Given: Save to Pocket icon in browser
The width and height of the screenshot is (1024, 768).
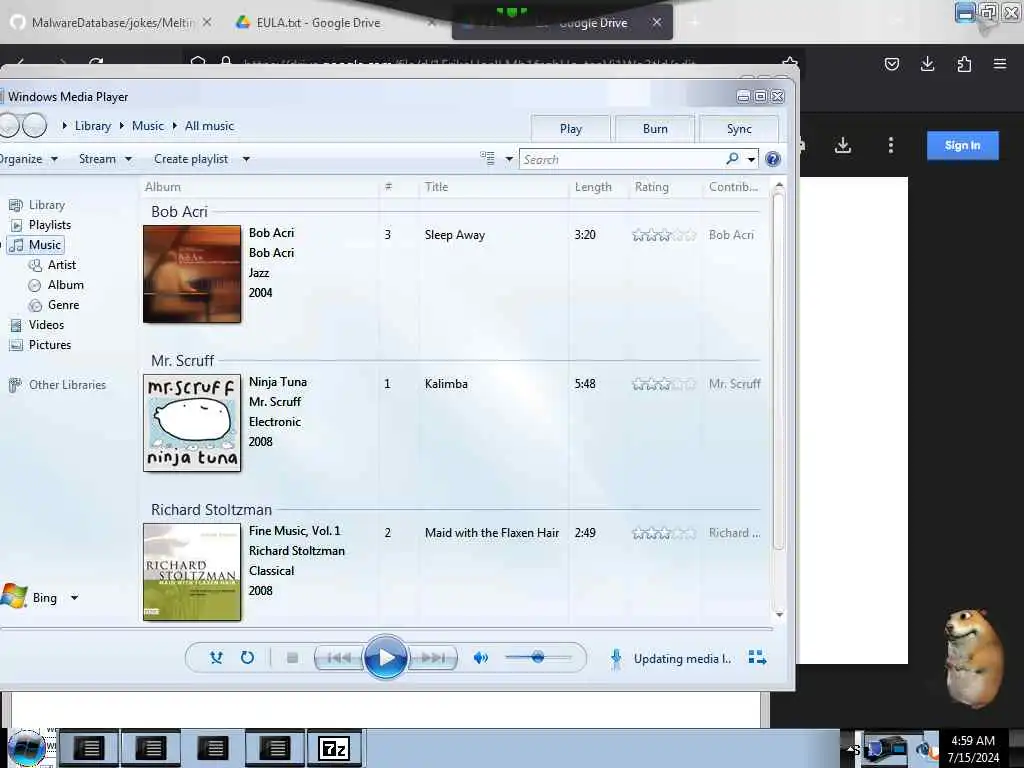Looking at the screenshot, I should pos(891,64).
